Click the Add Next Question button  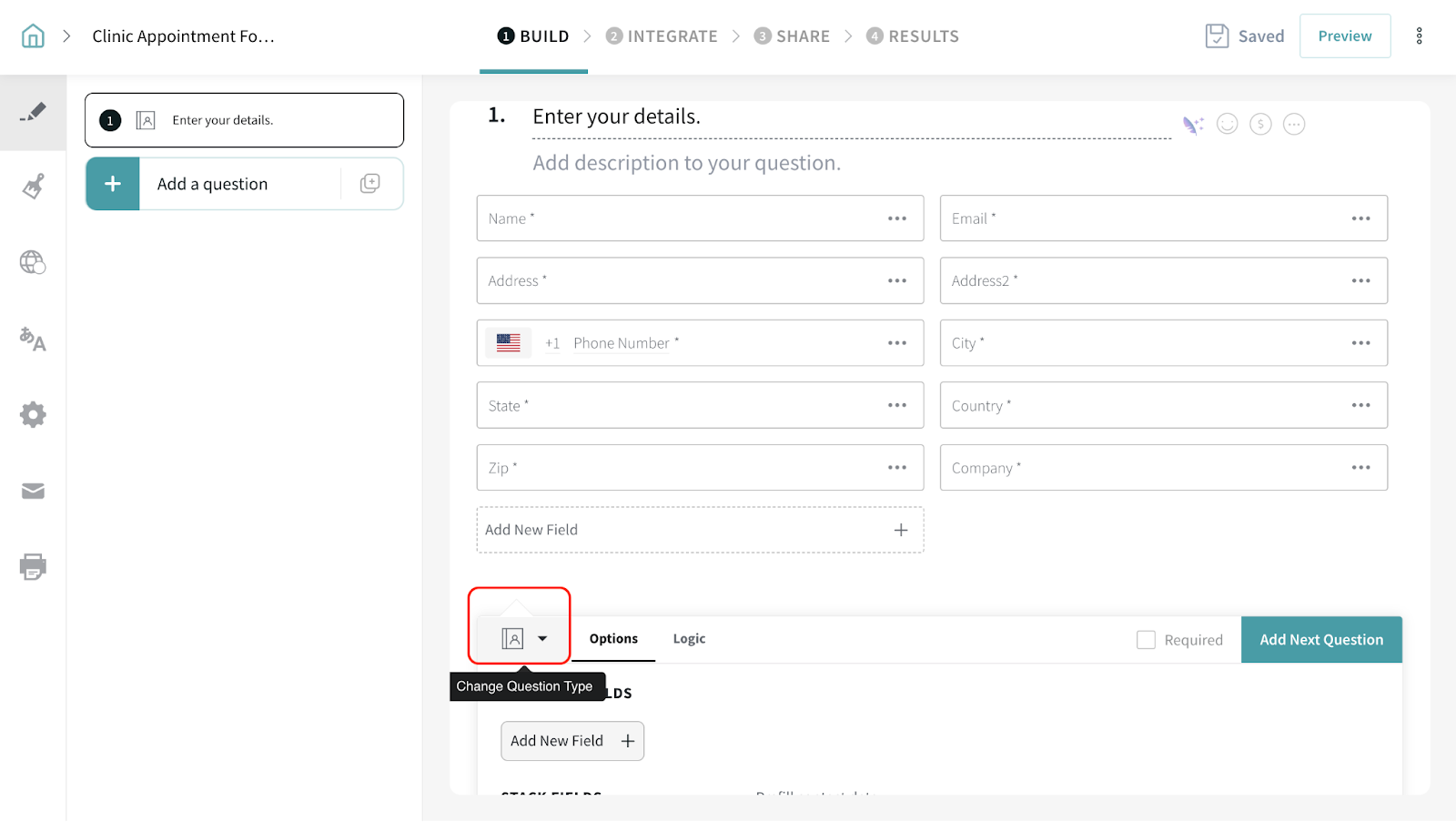click(1320, 640)
